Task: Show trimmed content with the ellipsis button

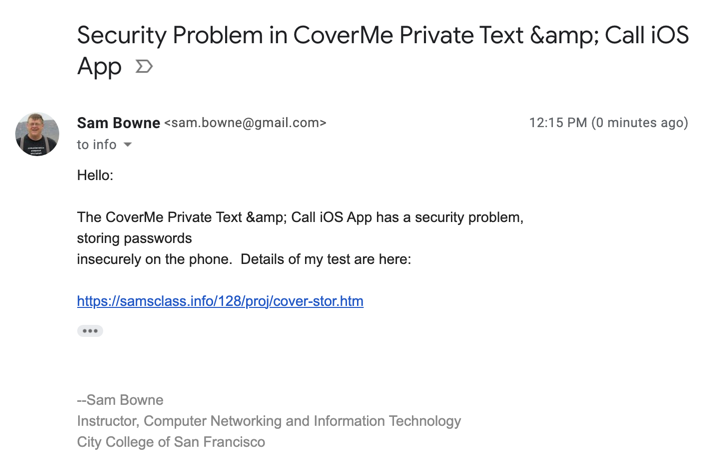Action: click(90, 331)
